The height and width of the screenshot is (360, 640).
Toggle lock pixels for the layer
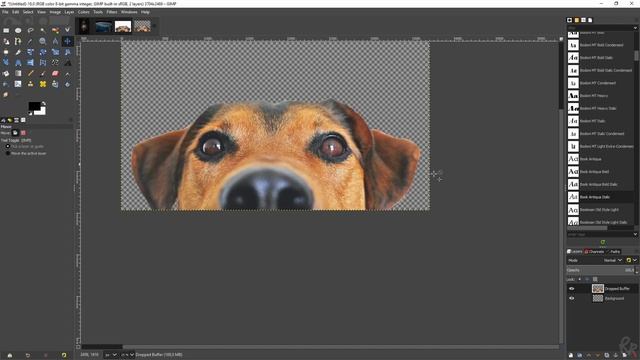tap(579, 279)
